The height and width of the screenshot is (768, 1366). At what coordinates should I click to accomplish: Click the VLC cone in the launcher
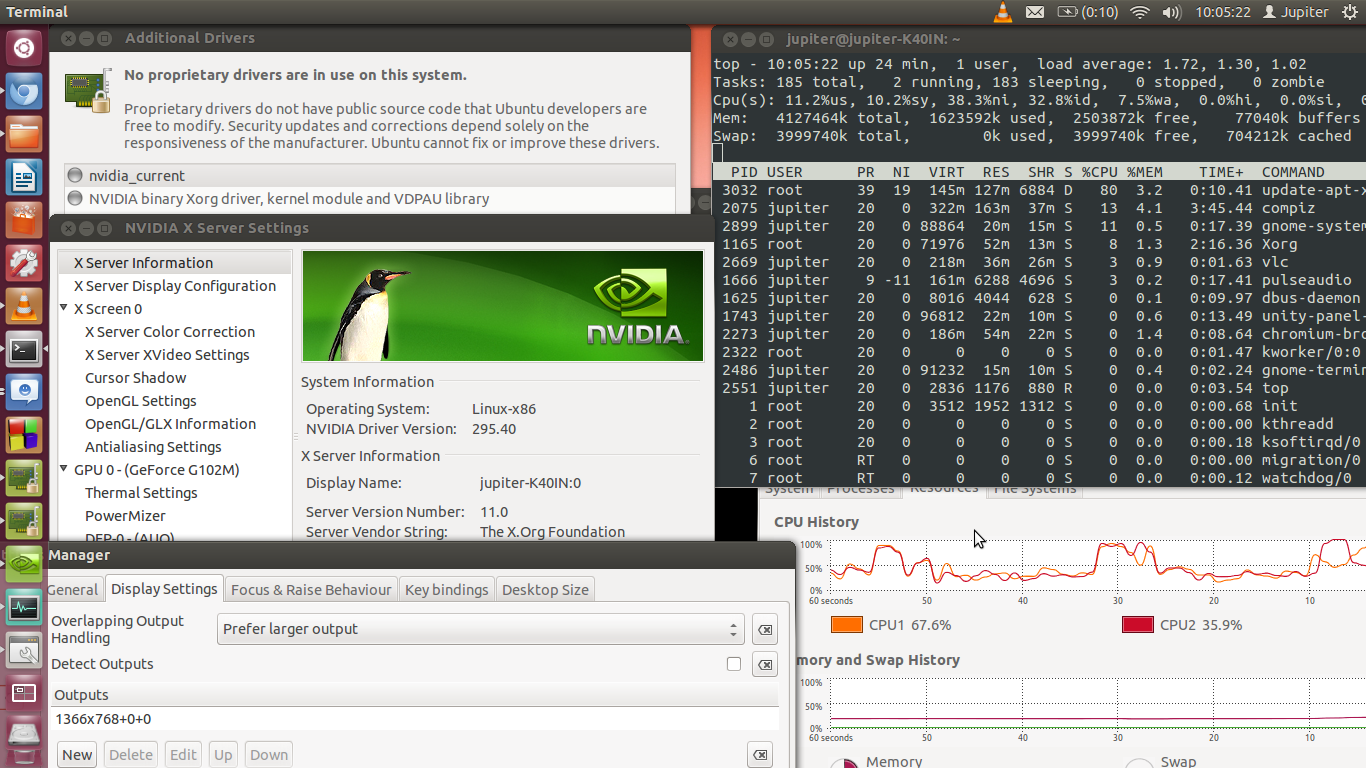24,307
